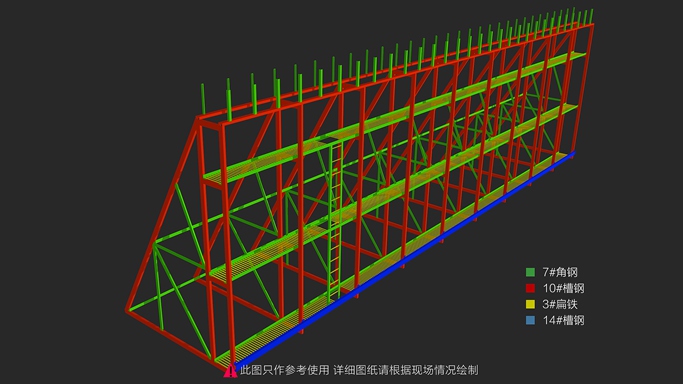Select the 3#扁铁 legend label

coord(560,304)
